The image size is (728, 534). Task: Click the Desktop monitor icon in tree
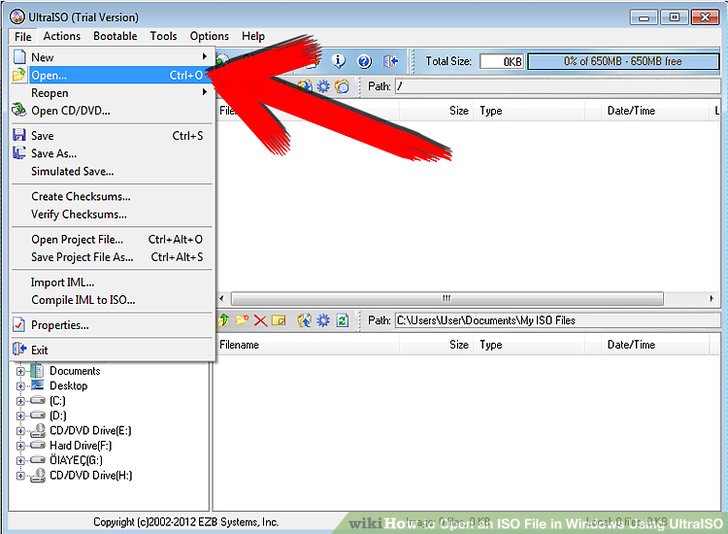tap(37, 385)
